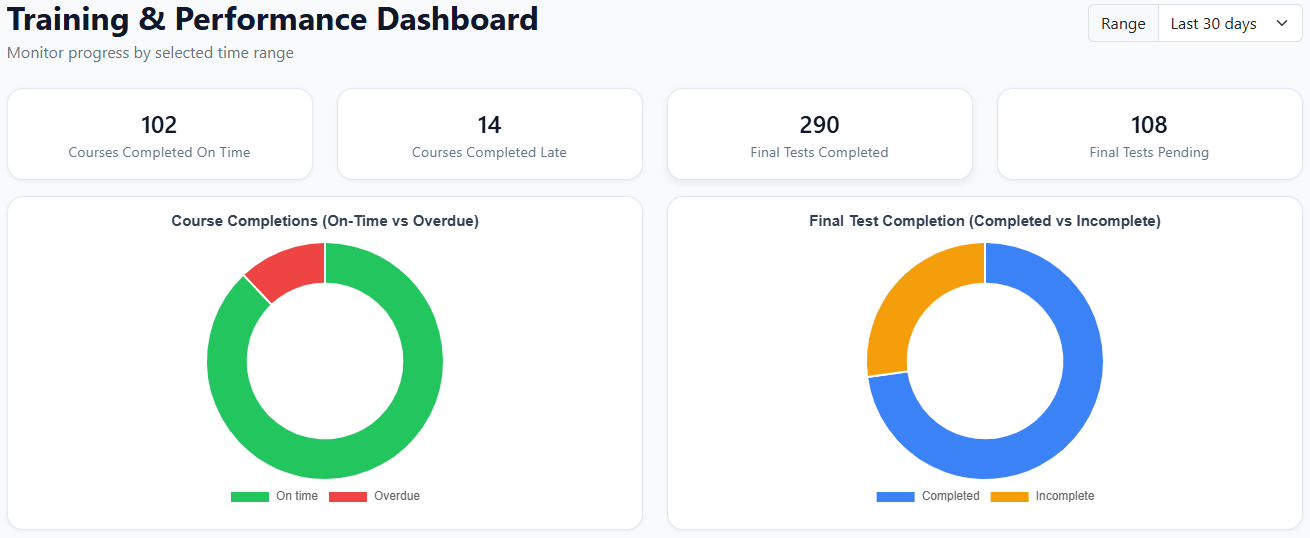Toggle the Incomplete legend text label
Viewport: 1310px width, 538px height.
1065,496
